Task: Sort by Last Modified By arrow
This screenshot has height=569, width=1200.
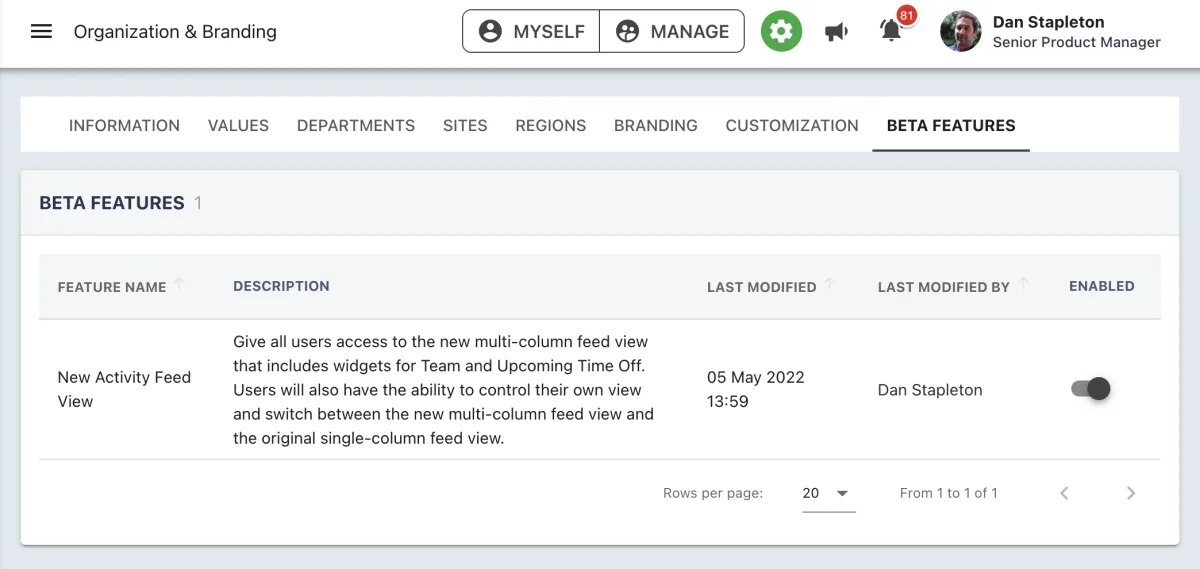Action: click(1023, 285)
